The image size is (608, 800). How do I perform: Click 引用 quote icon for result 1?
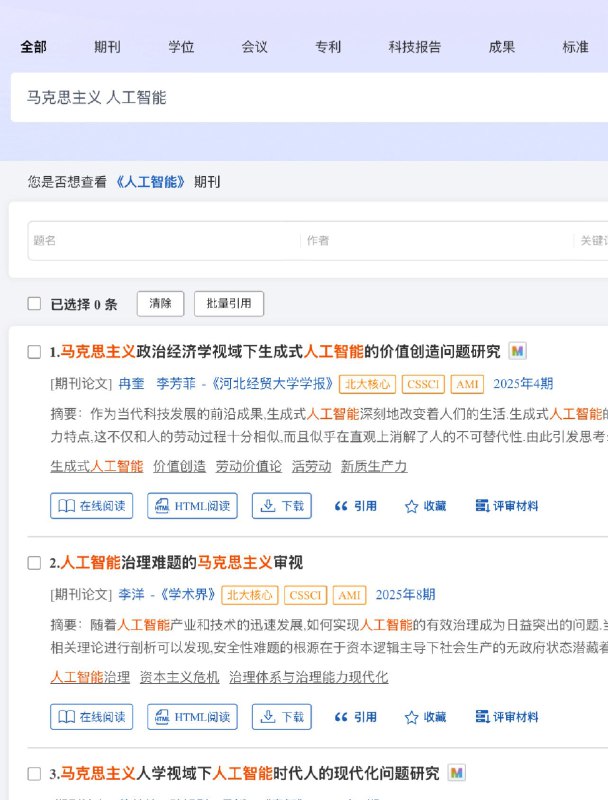(x=356, y=506)
